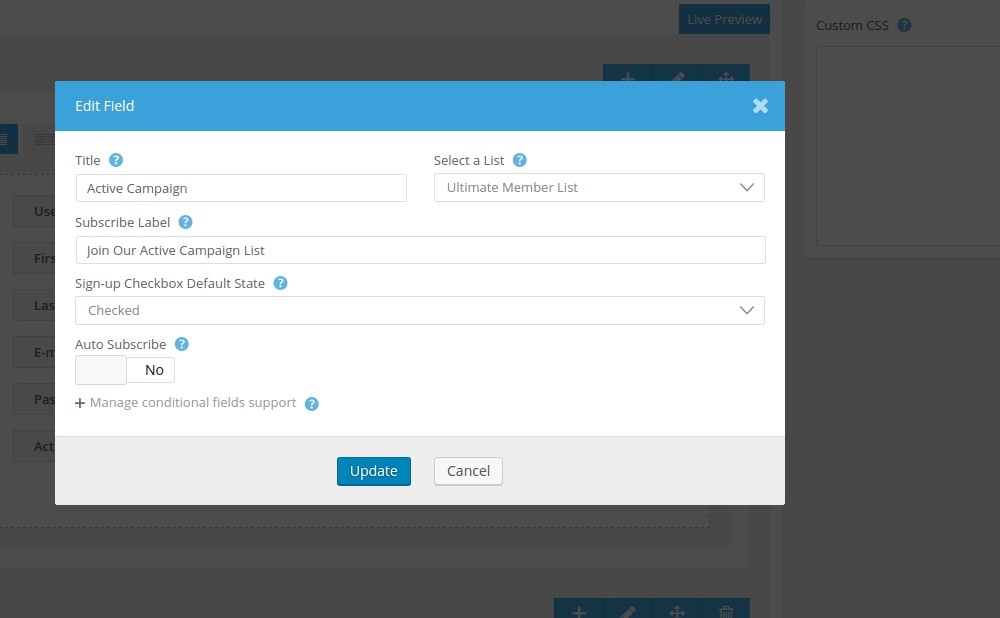Screen dimensions: 1000x618
Task: Click the plus icon in bottom row toolbar
Action: coord(578,611)
